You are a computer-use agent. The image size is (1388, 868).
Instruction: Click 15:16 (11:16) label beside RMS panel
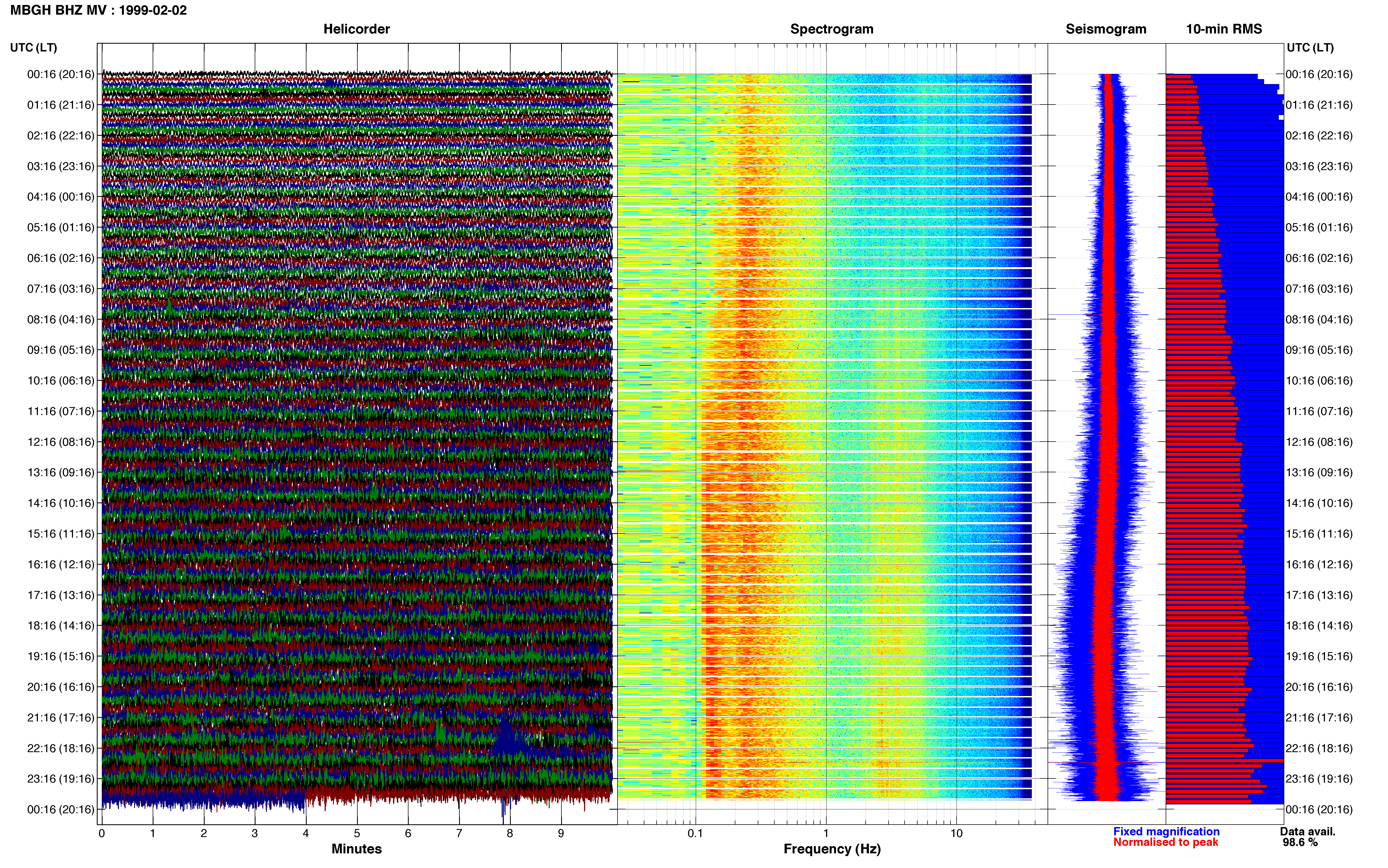click(x=1319, y=534)
